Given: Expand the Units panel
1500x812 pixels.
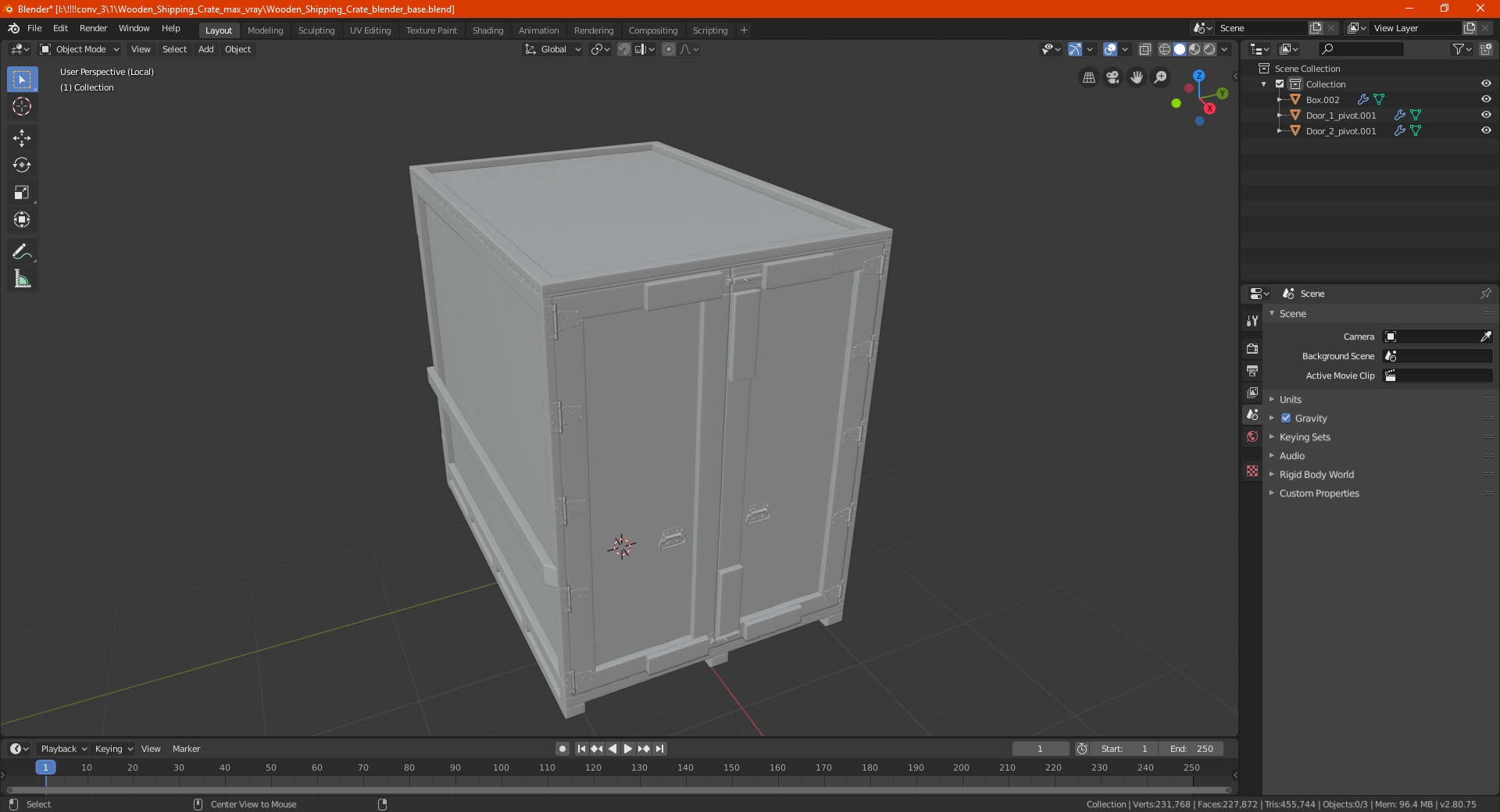Looking at the screenshot, I should (1290, 399).
